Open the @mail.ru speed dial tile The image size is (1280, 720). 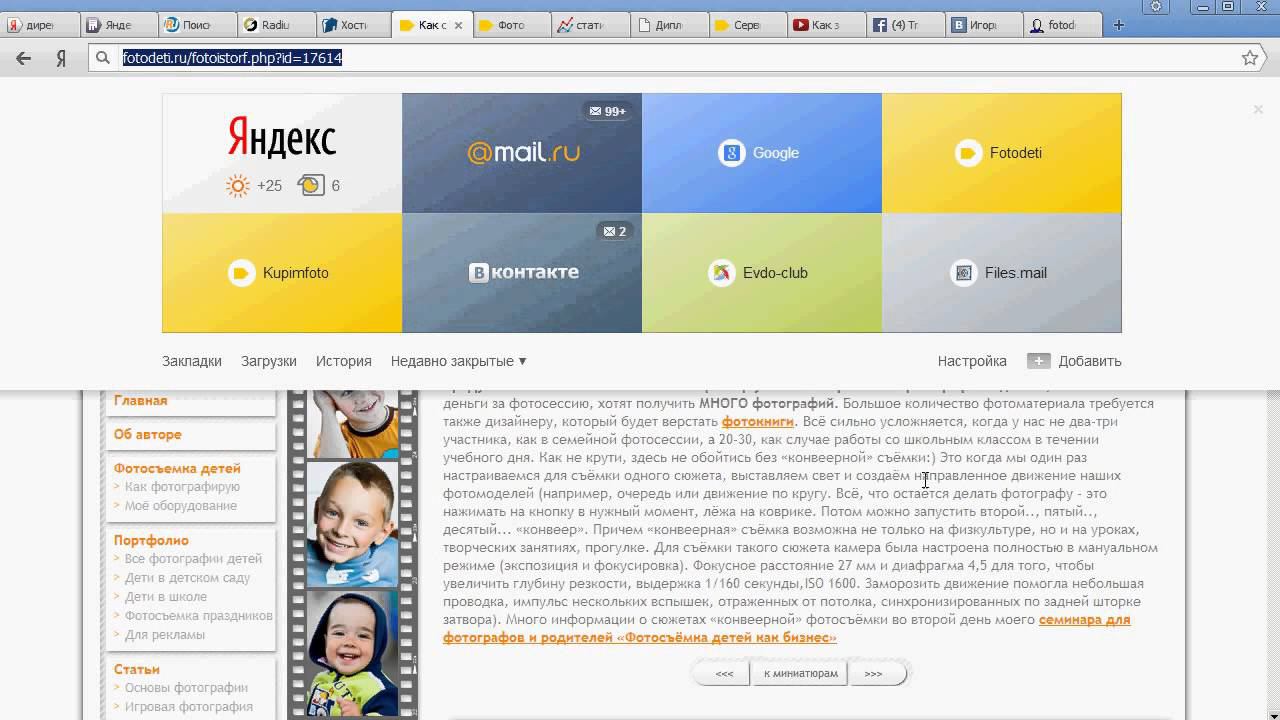click(522, 153)
